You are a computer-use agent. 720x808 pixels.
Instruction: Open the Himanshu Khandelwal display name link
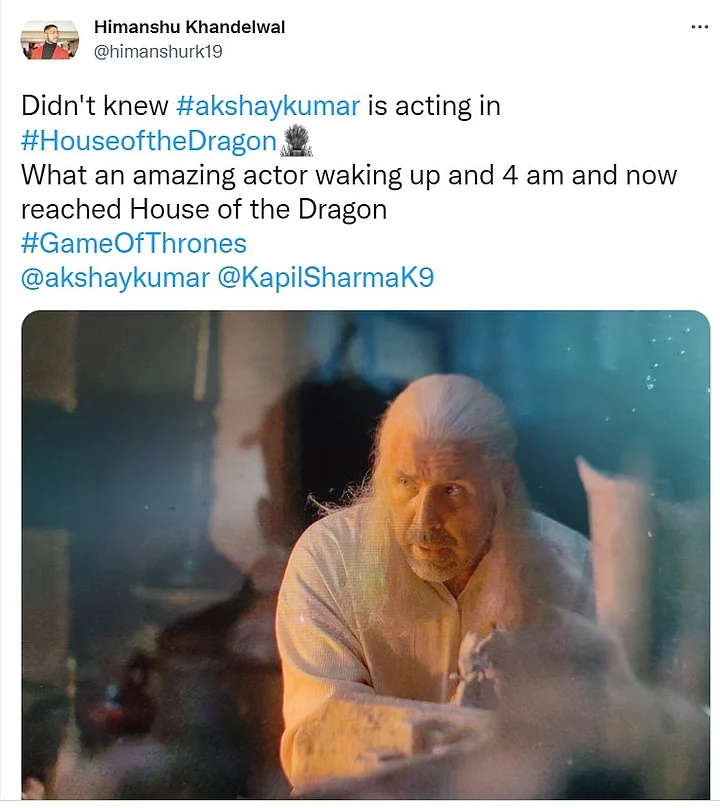189,27
